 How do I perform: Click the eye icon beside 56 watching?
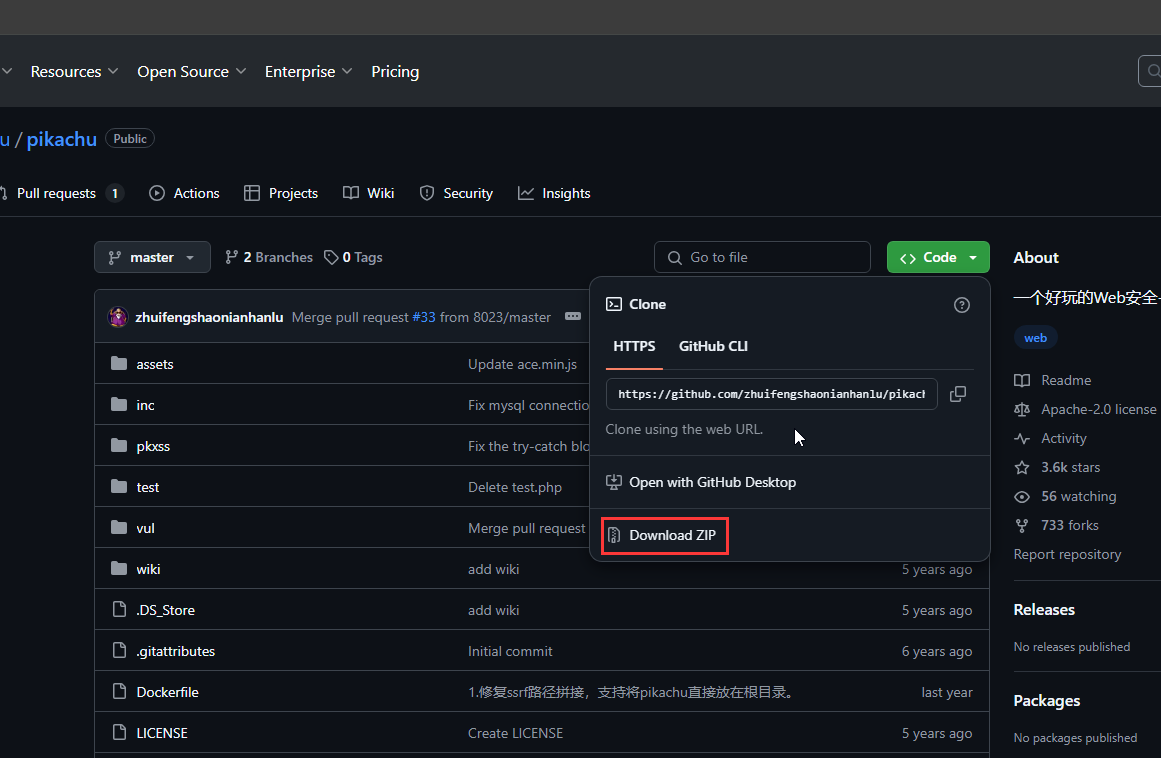coord(1022,497)
